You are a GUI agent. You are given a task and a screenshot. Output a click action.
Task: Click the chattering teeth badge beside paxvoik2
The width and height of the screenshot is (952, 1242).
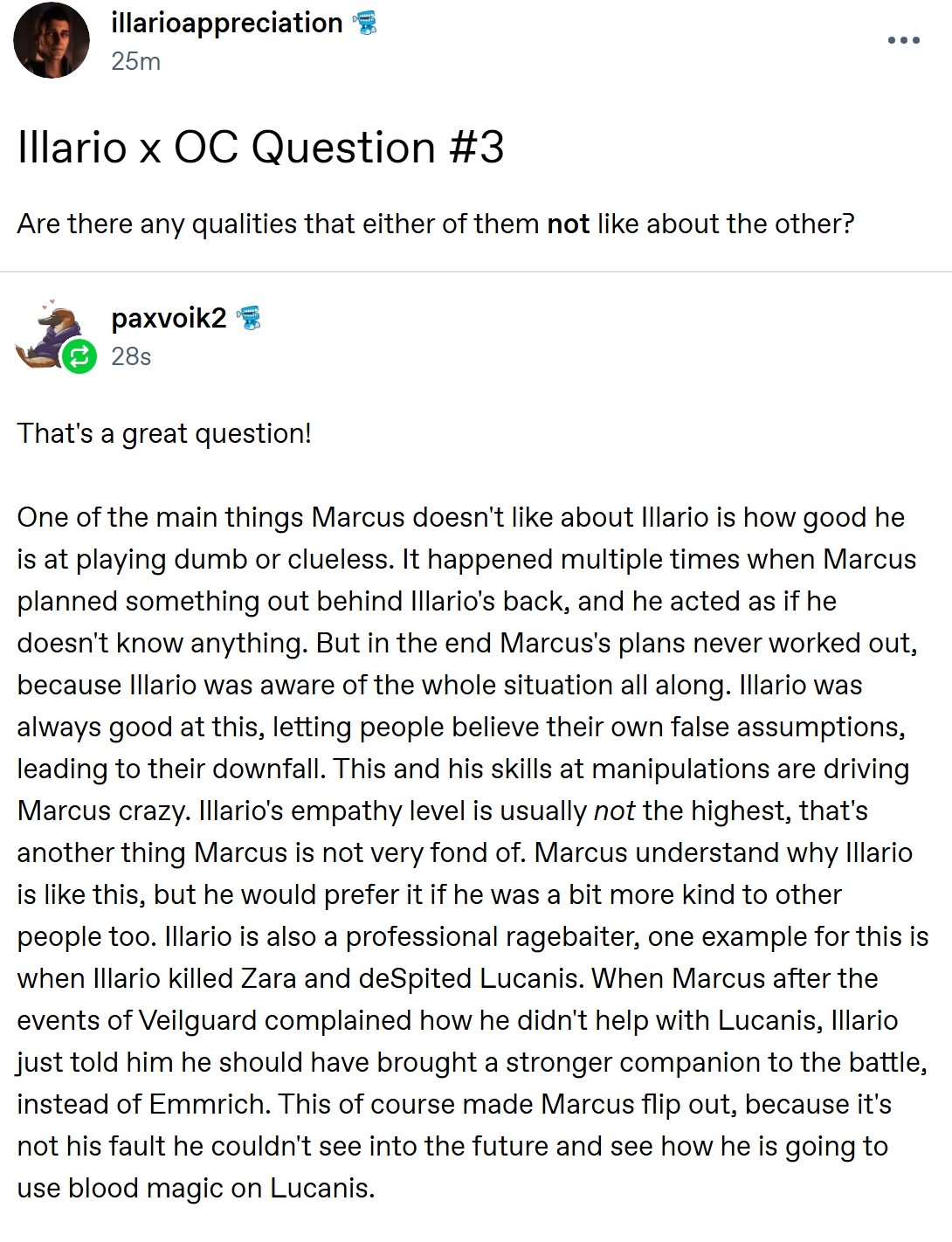tap(248, 318)
